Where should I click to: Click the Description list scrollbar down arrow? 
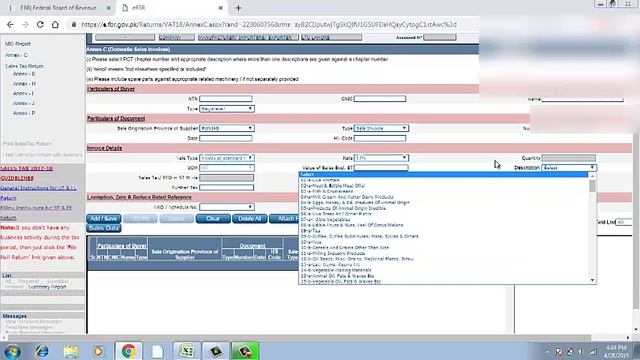click(x=592, y=280)
